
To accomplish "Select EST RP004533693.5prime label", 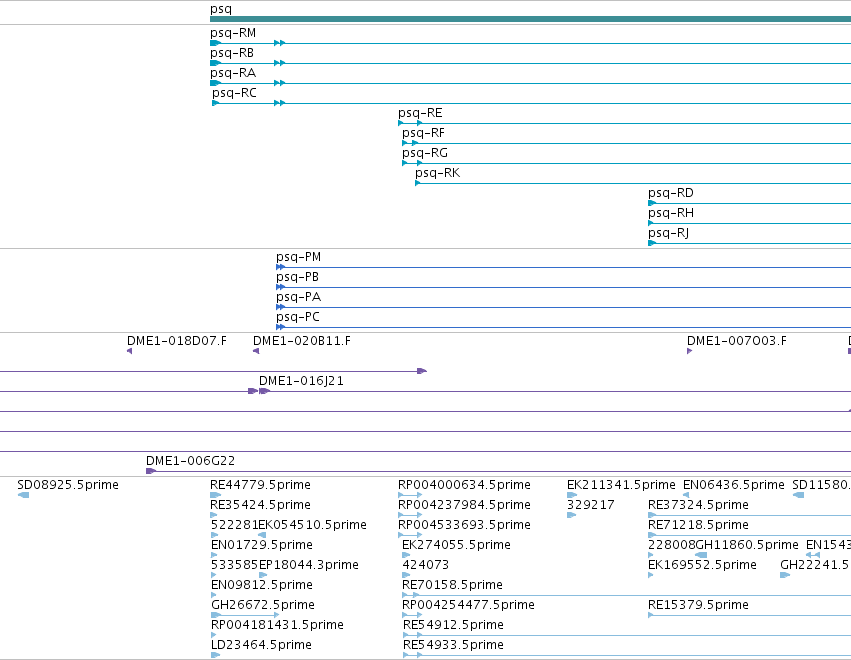I will [464, 525].
